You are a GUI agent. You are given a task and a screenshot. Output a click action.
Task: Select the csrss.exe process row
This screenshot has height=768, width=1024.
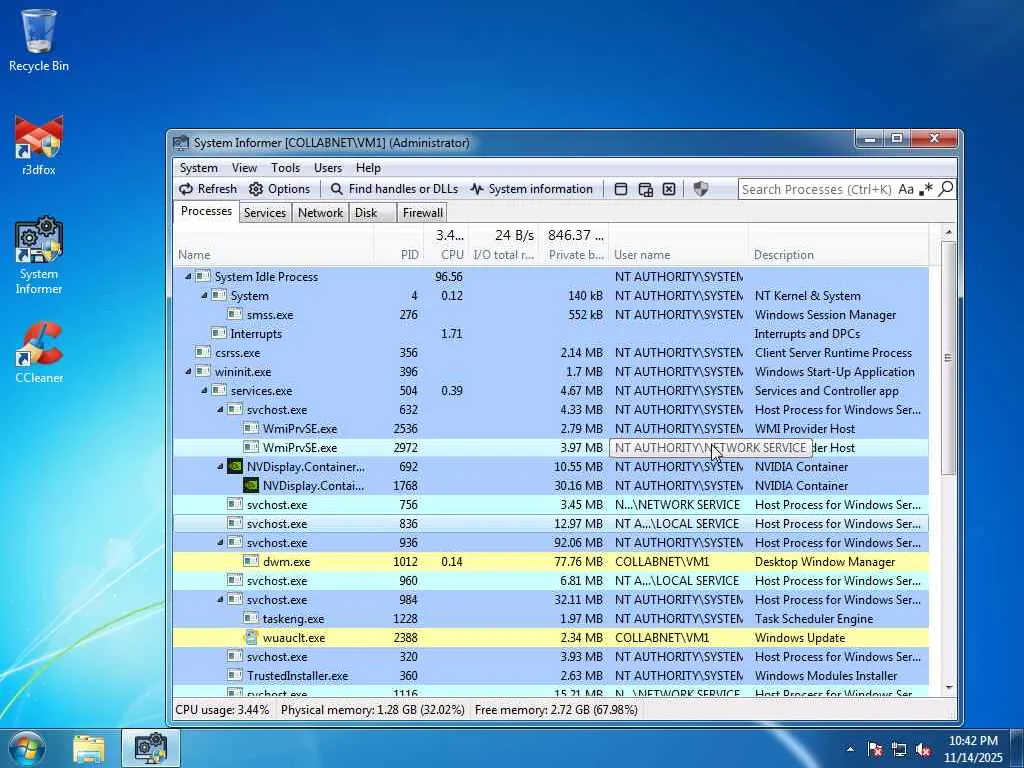[x=551, y=353]
